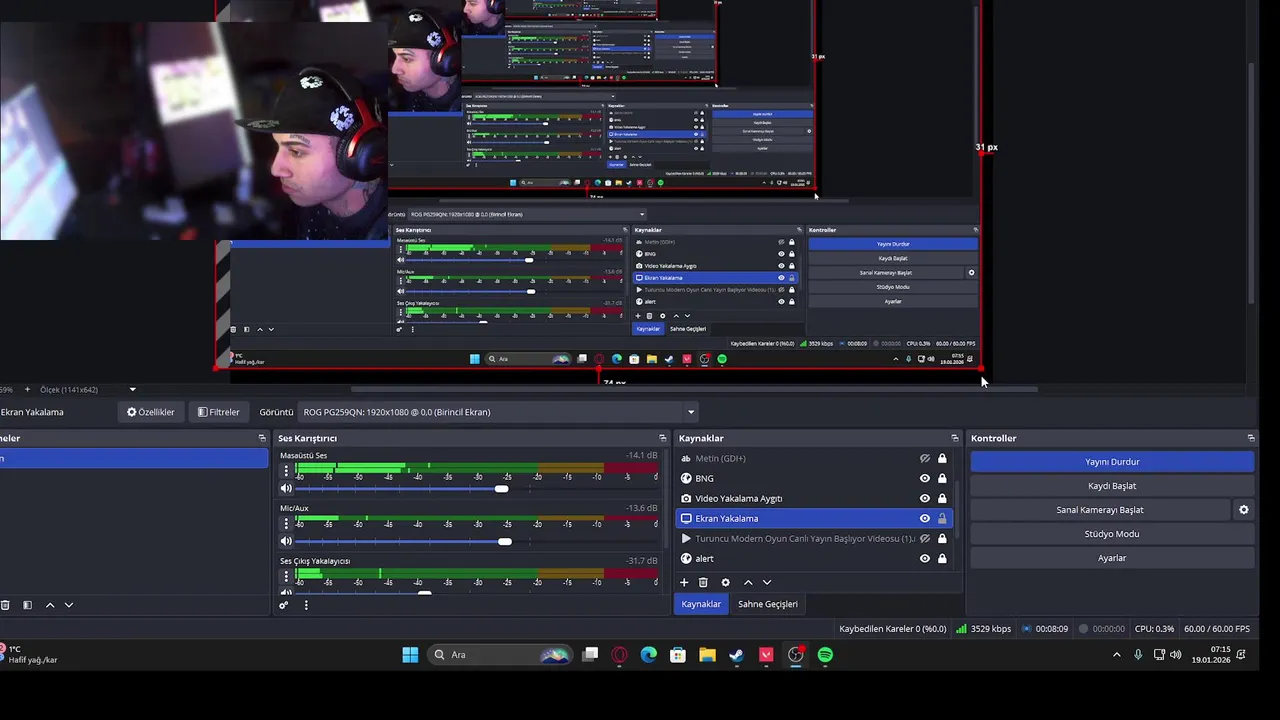Mute the Masaüstü Ses speaker icon

pyautogui.click(x=286, y=488)
